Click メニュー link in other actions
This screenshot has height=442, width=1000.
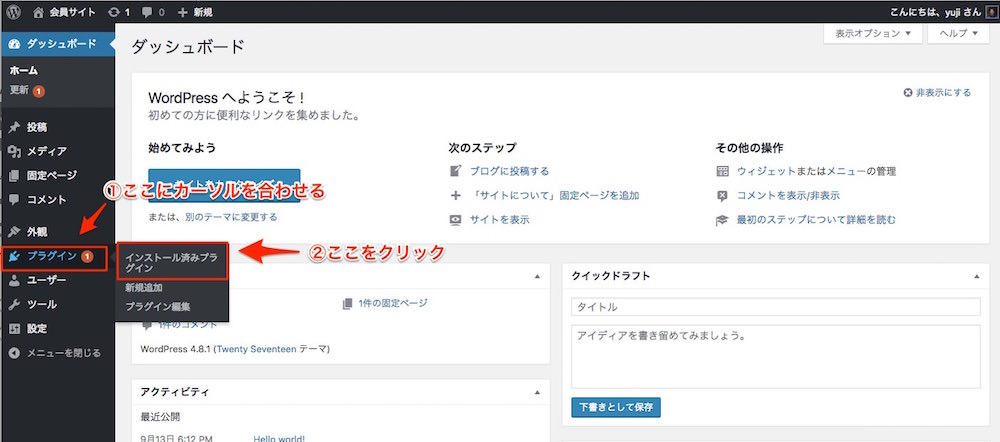pyautogui.click(x=846, y=171)
